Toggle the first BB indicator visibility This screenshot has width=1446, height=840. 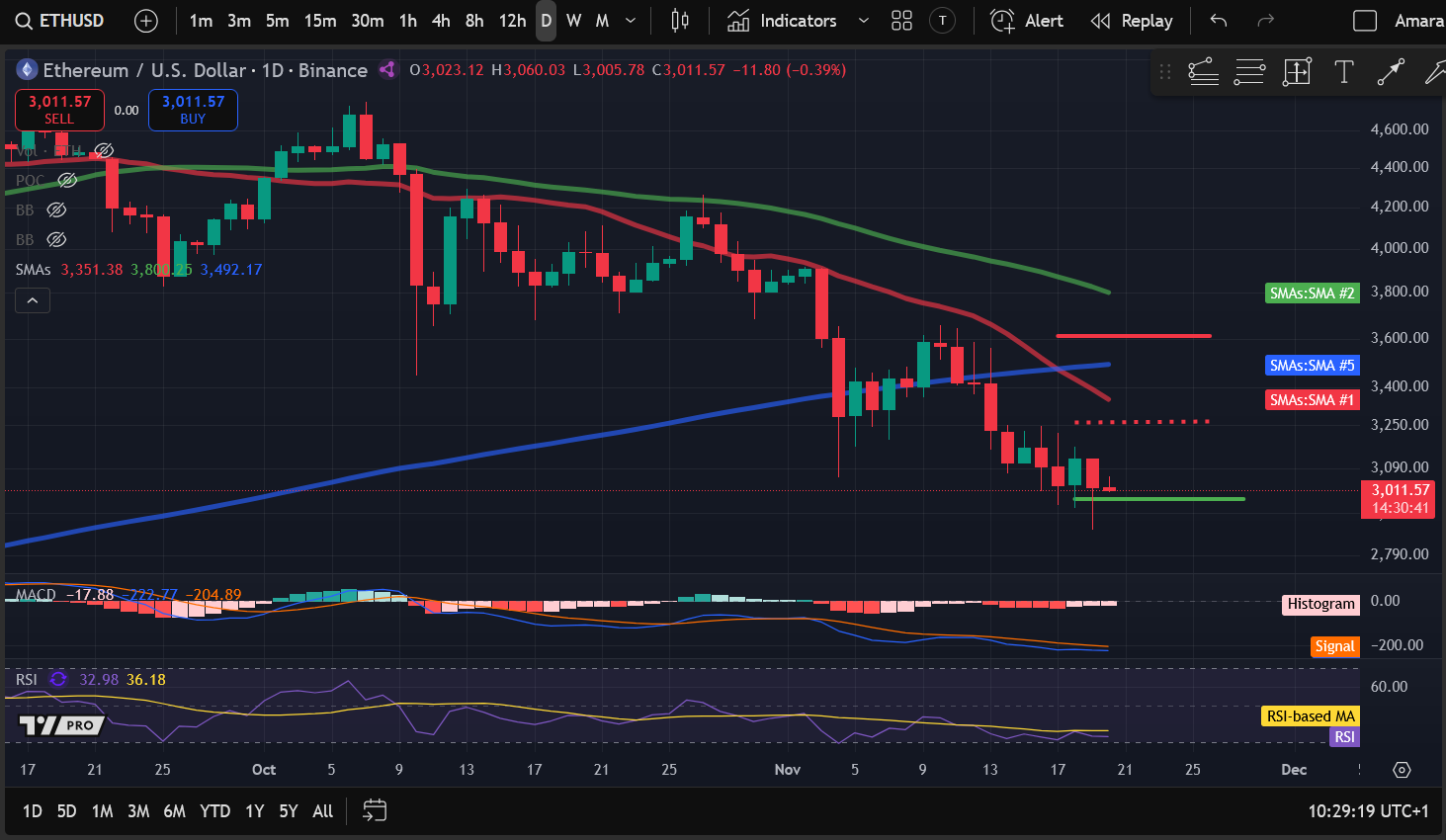pyautogui.click(x=56, y=210)
